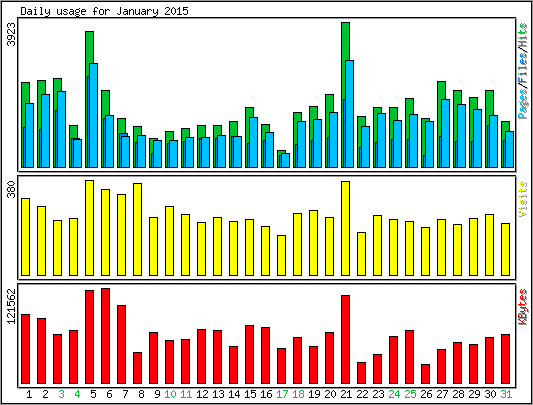The width and height of the screenshot is (533, 405).
Task: Click the green day 4 axis label
Action: 77,394
